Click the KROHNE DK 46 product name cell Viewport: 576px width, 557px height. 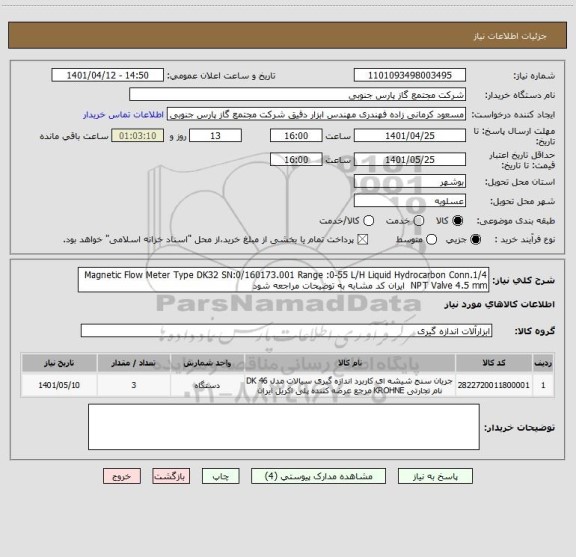pos(350,385)
